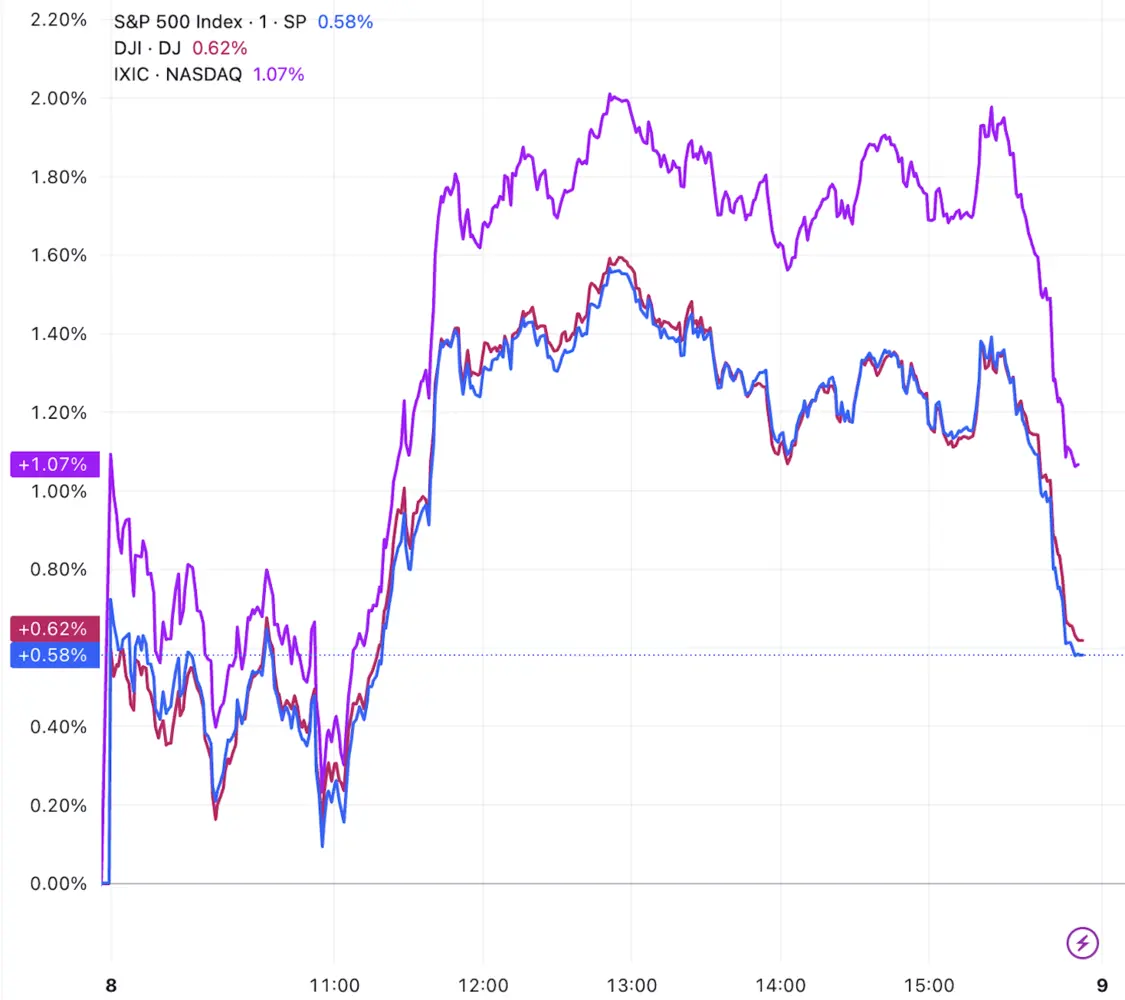Click the 1.60% percentage axis label

pos(58,255)
